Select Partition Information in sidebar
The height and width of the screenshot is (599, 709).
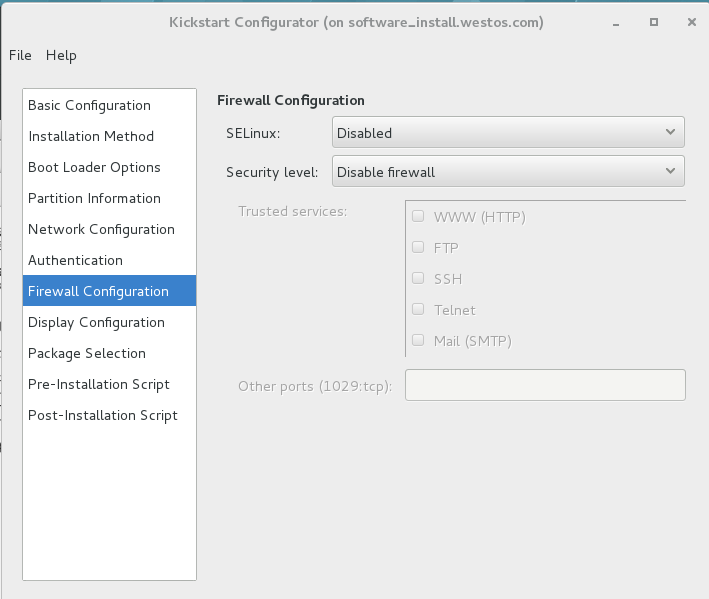pos(94,198)
